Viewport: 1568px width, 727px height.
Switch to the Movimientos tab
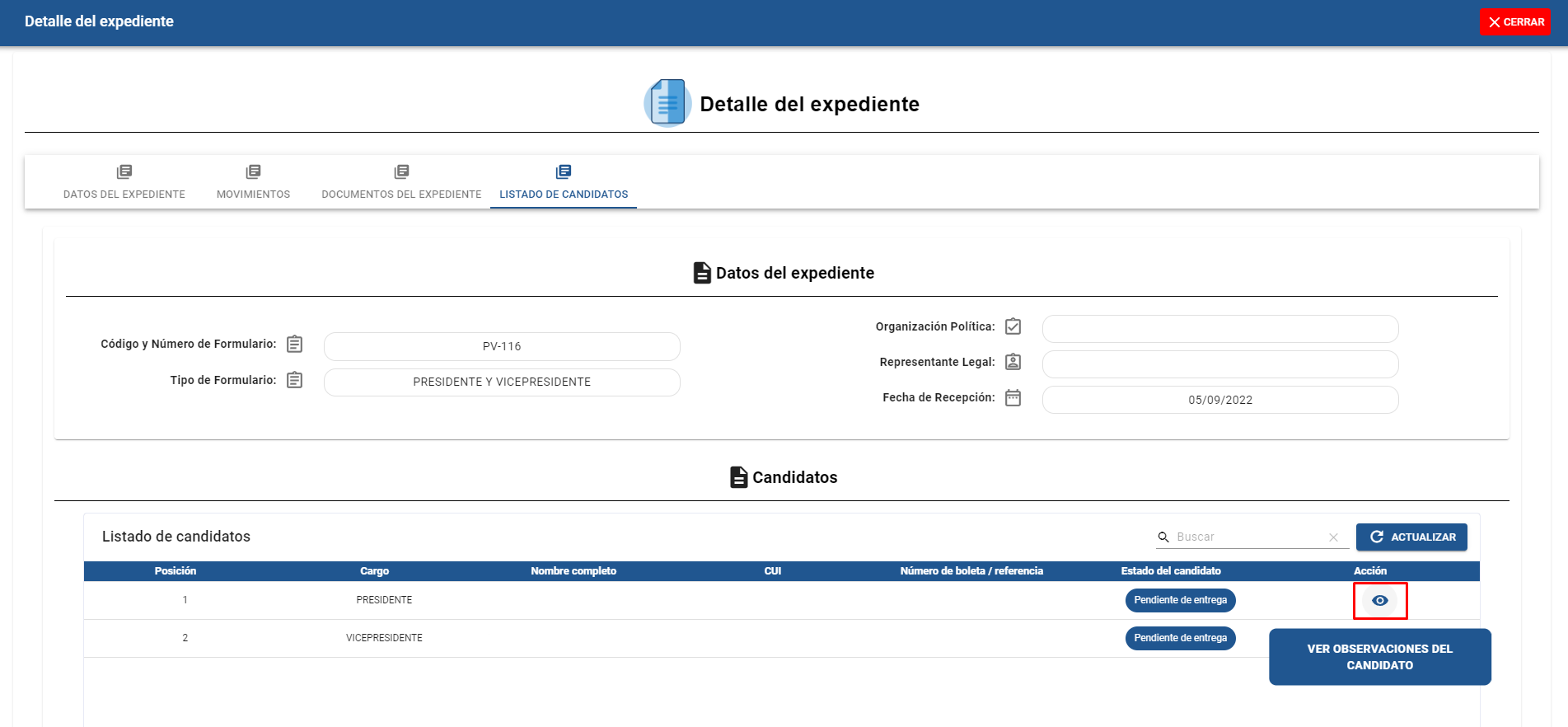tap(253, 182)
